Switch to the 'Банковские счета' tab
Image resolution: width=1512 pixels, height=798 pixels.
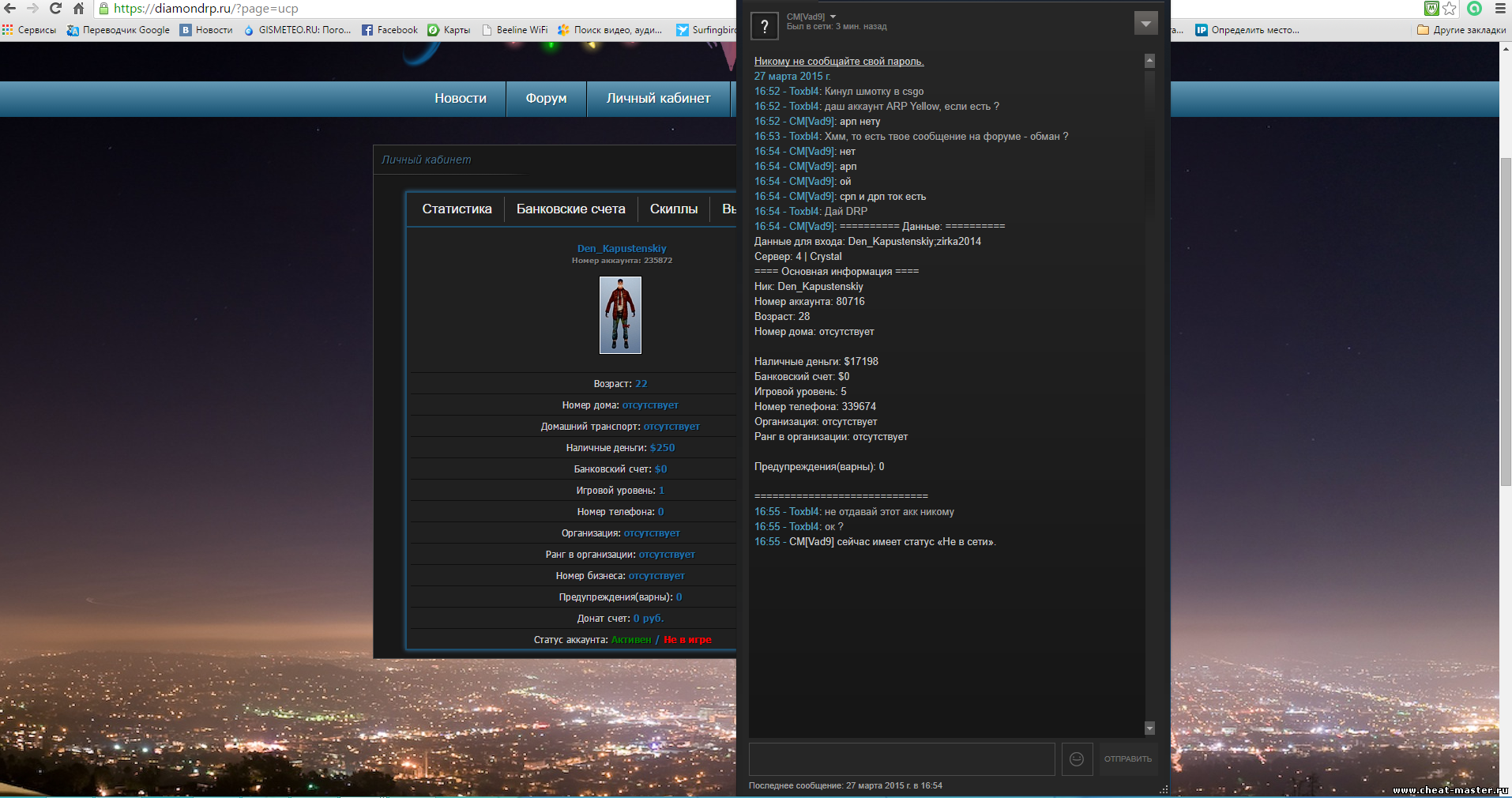pyautogui.click(x=570, y=209)
